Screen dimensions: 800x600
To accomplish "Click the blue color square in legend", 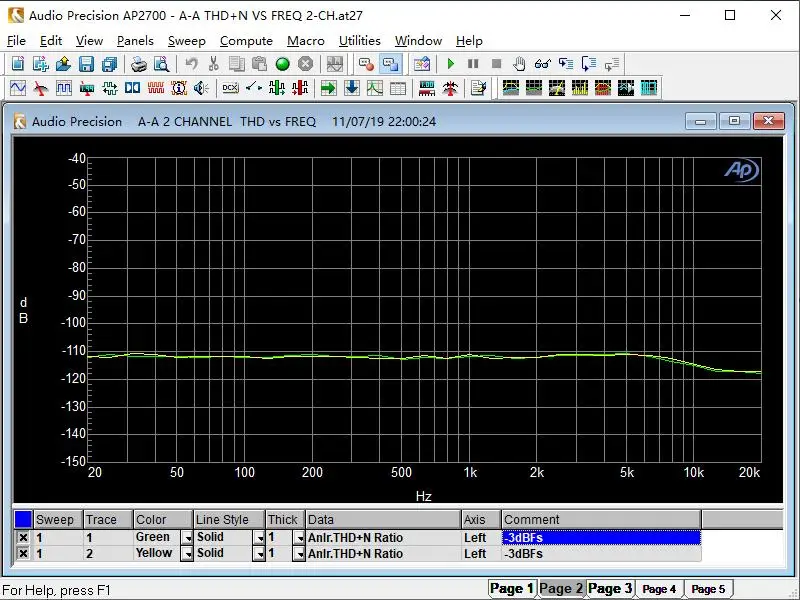I will point(23,519).
